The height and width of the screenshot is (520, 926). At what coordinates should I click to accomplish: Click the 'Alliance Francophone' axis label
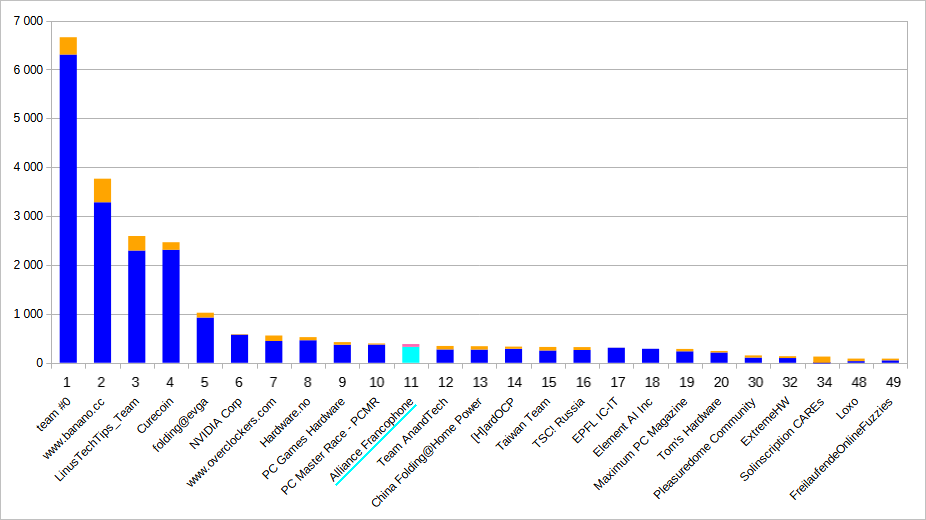click(x=374, y=440)
